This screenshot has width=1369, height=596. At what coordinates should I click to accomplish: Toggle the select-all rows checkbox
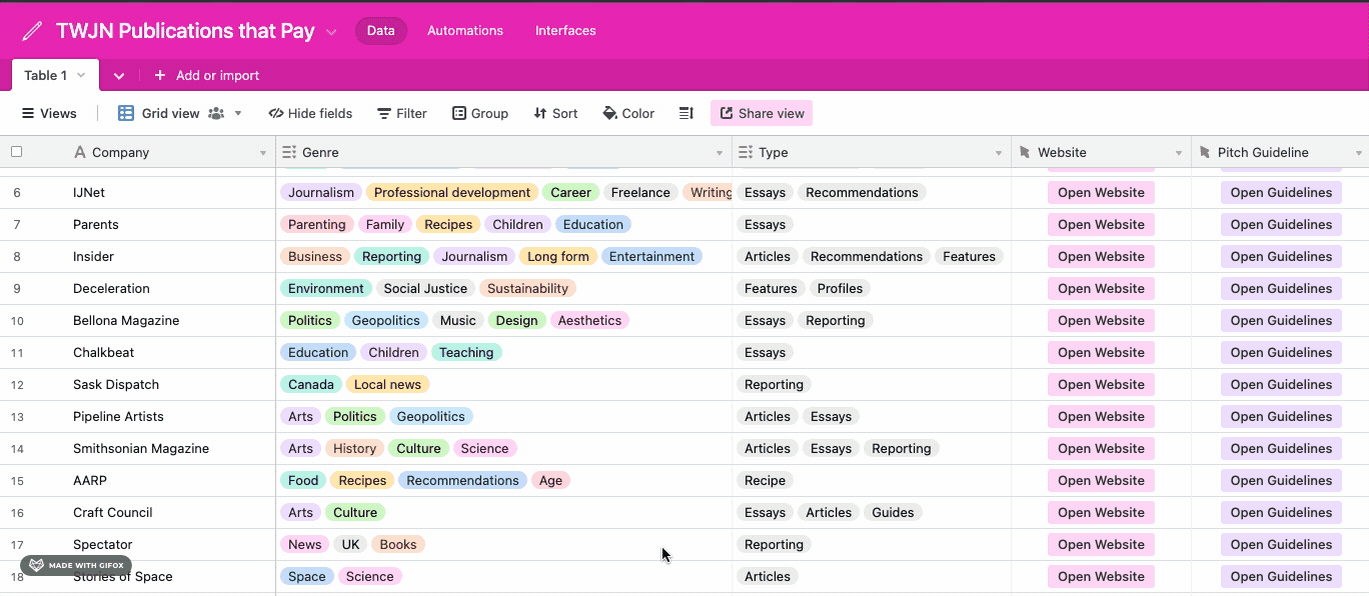pyautogui.click(x=16, y=152)
